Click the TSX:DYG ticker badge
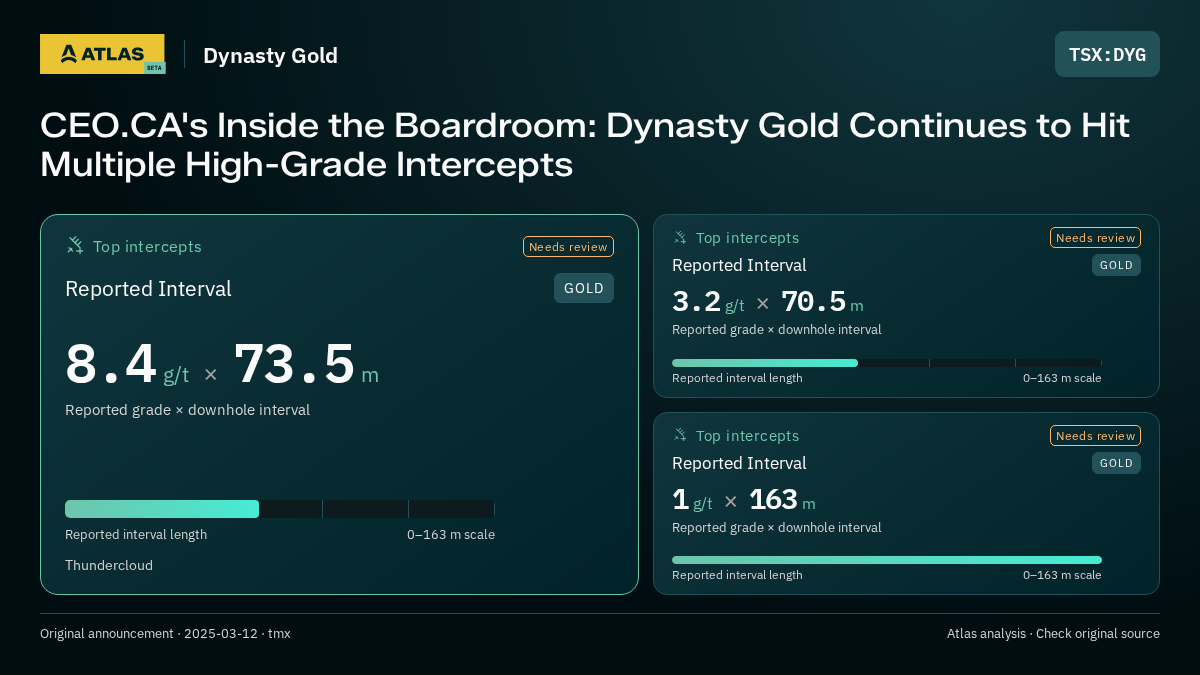Image resolution: width=1200 pixels, height=675 pixels. [x=1107, y=54]
